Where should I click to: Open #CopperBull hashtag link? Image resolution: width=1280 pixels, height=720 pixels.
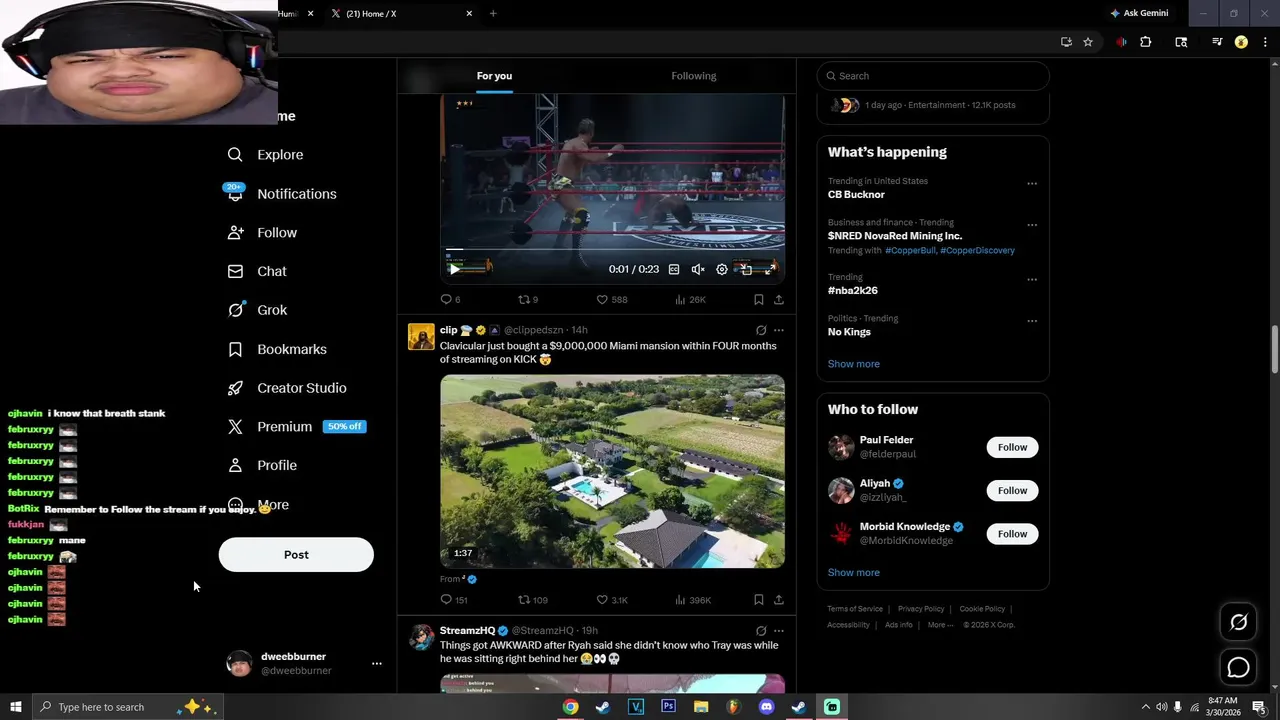910,251
